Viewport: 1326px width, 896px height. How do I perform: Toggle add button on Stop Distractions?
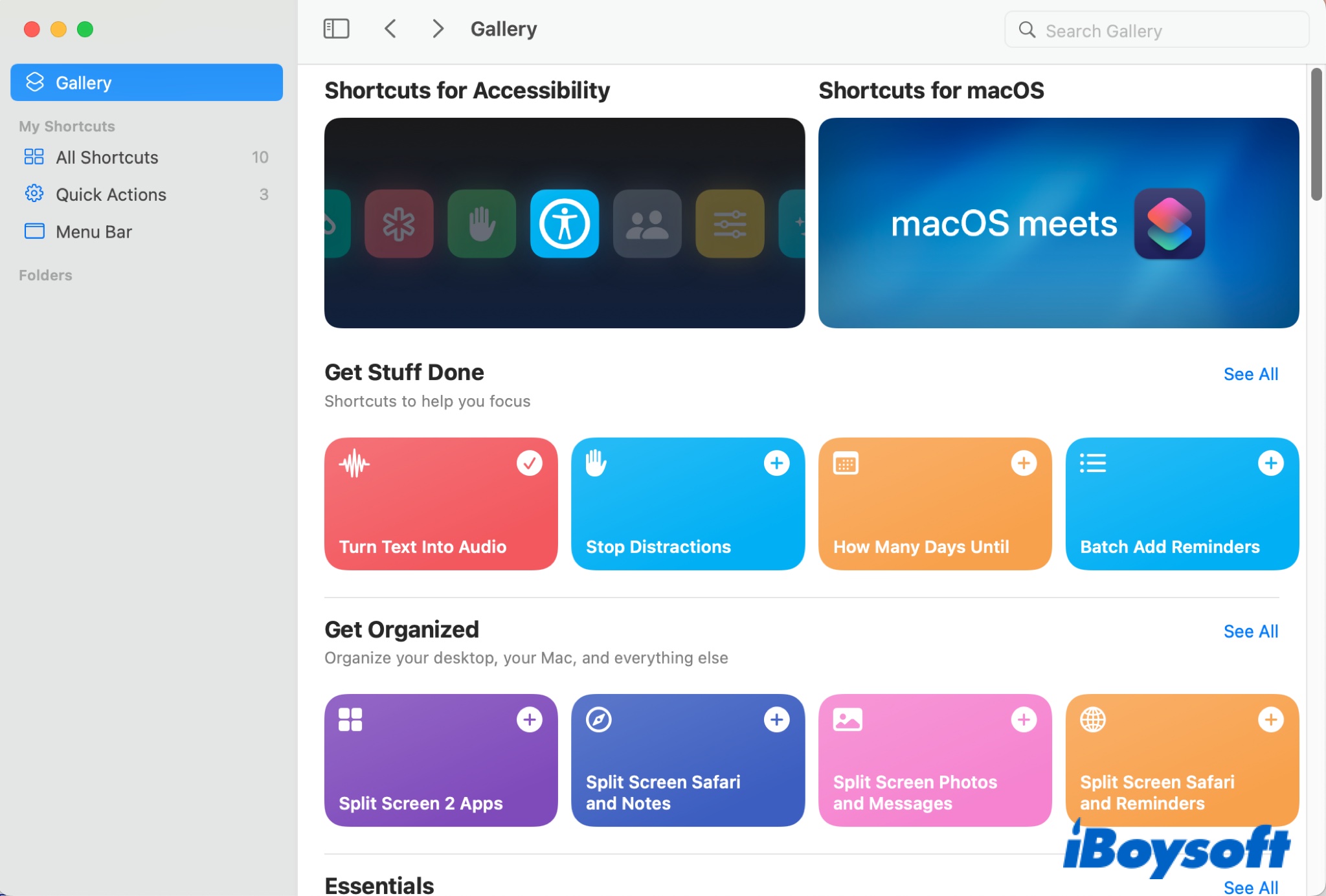tap(778, 462)
